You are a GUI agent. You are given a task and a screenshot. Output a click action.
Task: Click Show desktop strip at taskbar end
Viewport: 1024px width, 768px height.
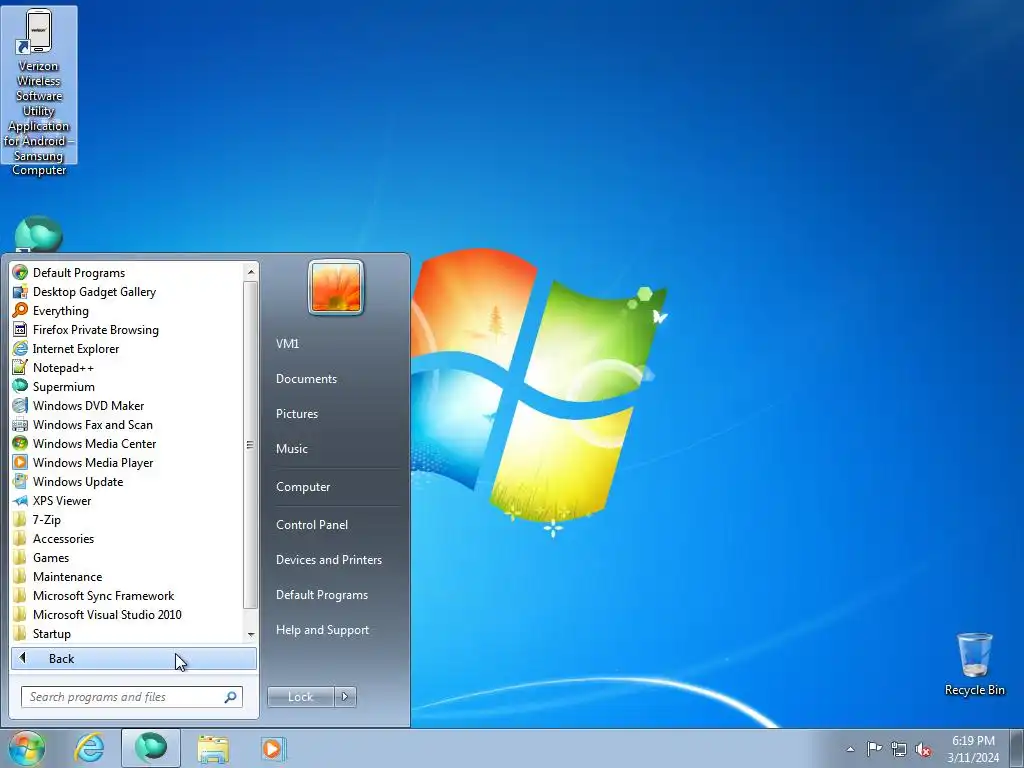click(x=1016, y=748)
